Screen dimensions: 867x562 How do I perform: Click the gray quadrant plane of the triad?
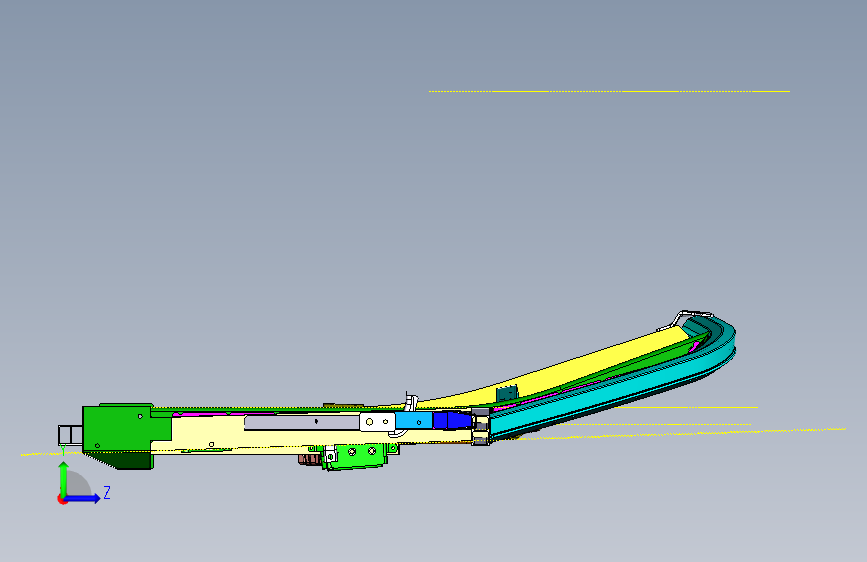click(78, 485)
